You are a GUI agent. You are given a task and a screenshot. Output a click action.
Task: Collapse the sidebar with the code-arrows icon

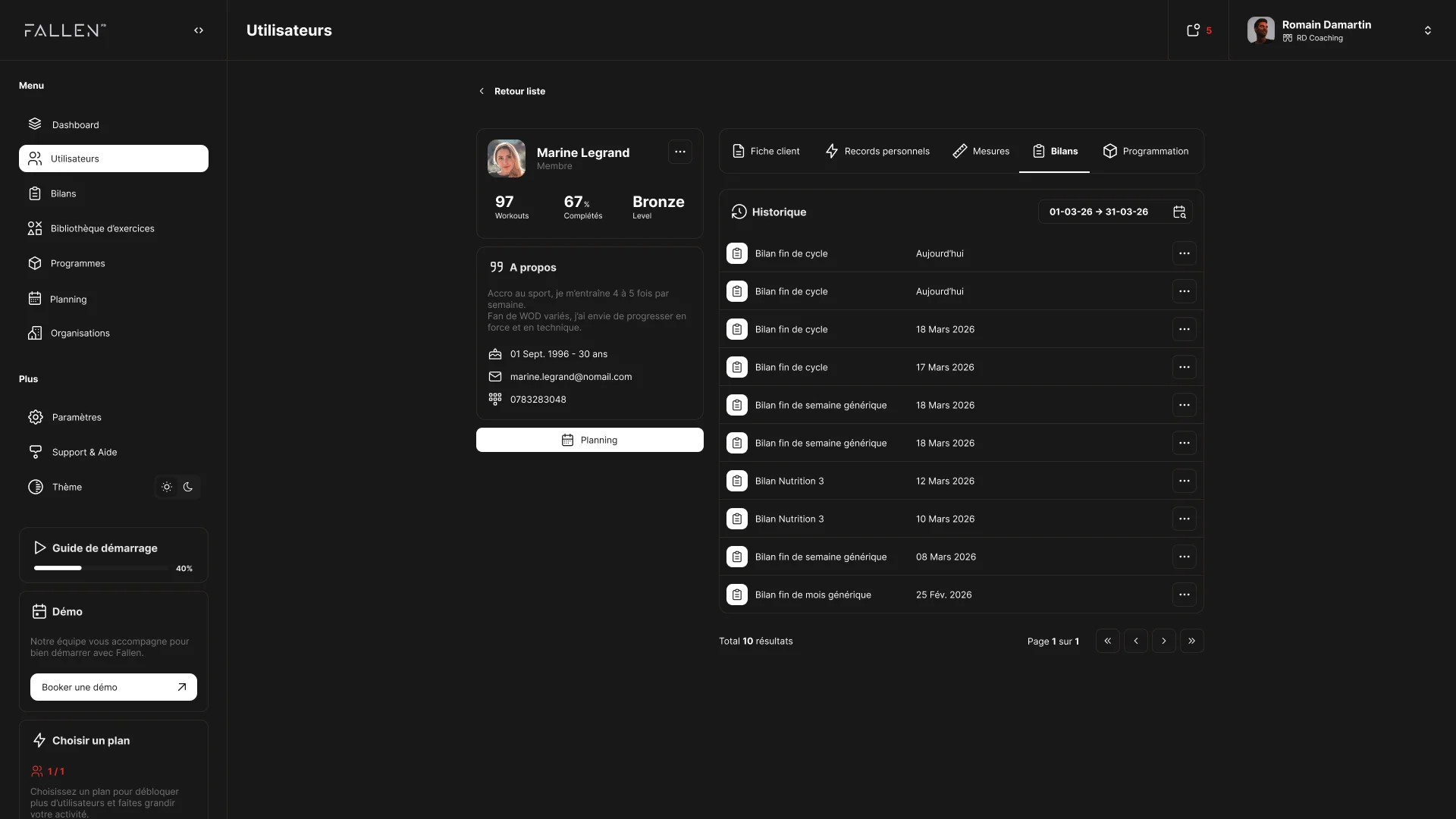coord(199,30)
